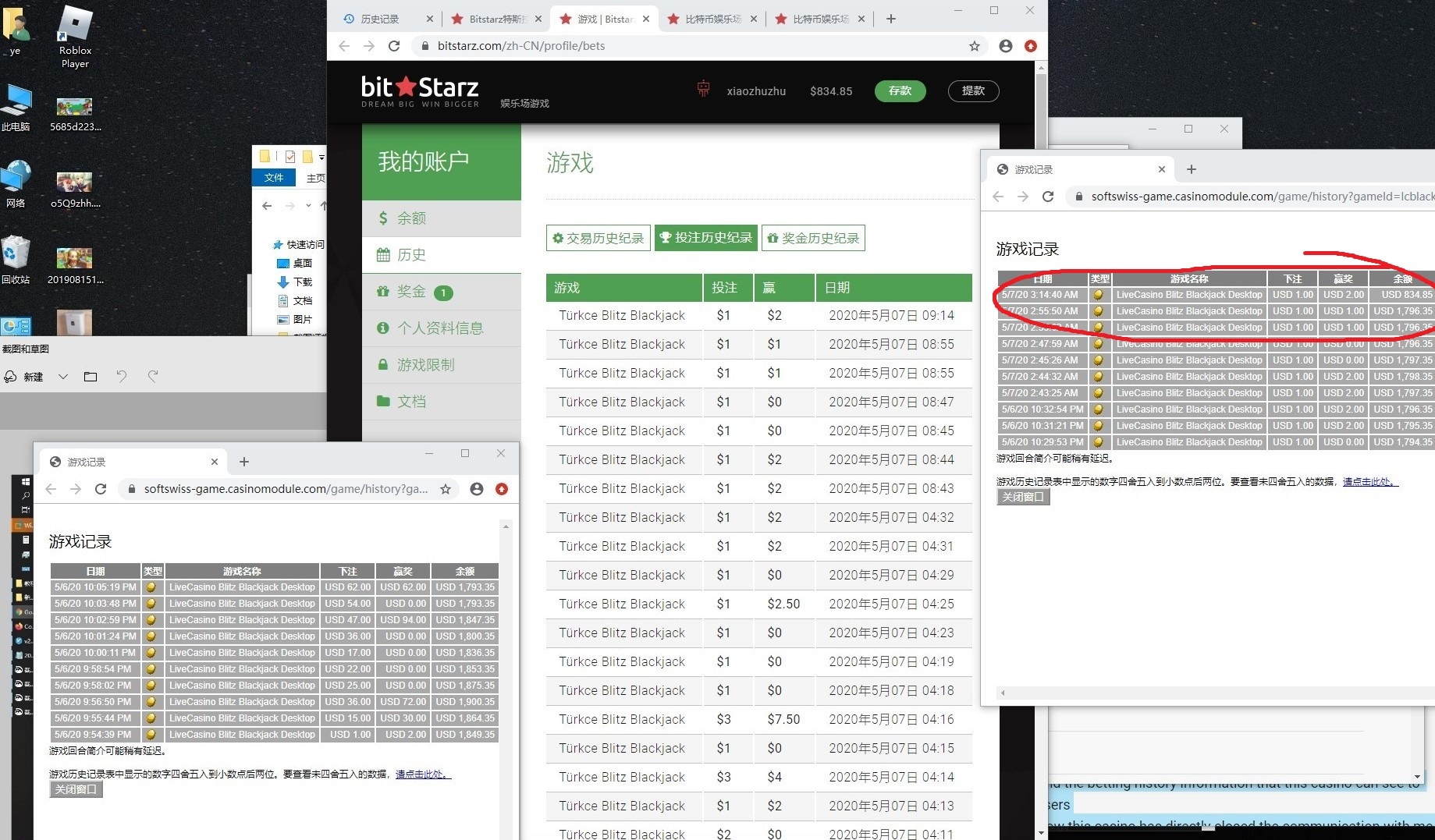
Task: Open the 回收站 recycle bin desktop icon
Action: tap(16, 261)
